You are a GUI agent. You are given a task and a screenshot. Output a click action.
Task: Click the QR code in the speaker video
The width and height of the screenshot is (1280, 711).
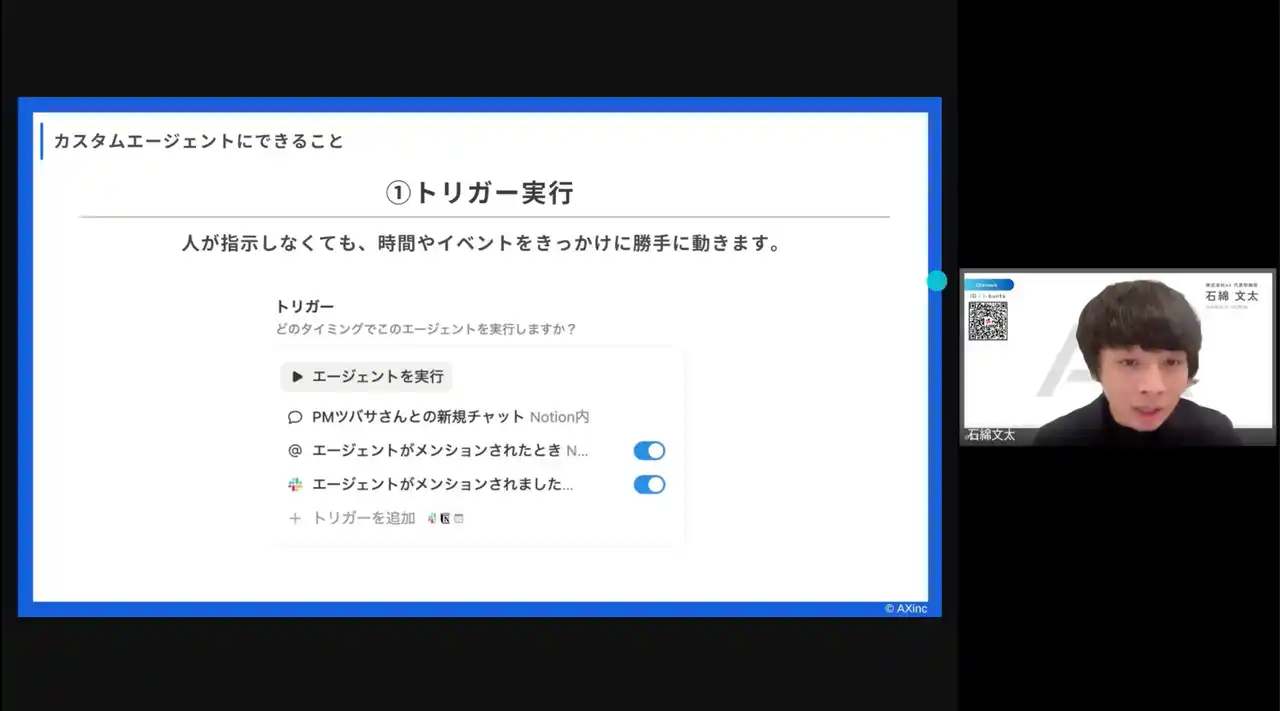[987, 321]
